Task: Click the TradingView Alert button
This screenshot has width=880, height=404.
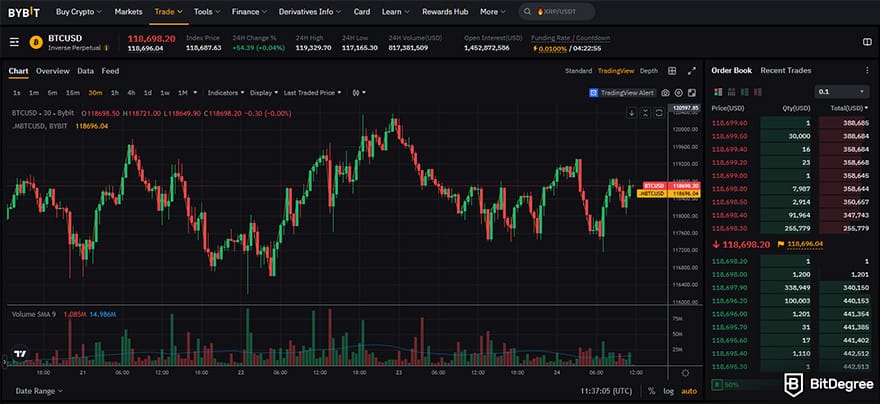Action: click(622, 93)
